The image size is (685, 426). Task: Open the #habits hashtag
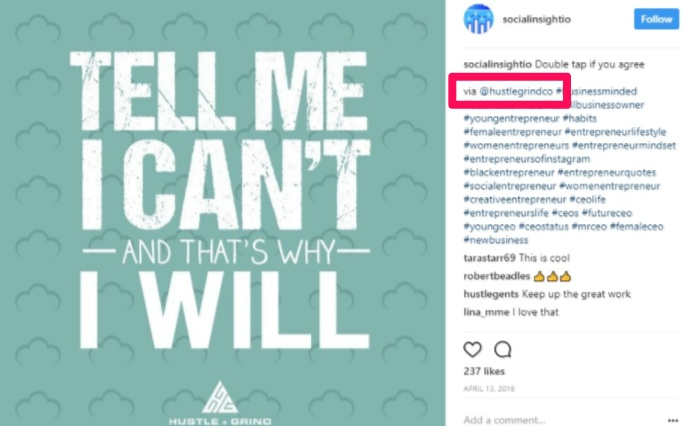click(580, 118)
